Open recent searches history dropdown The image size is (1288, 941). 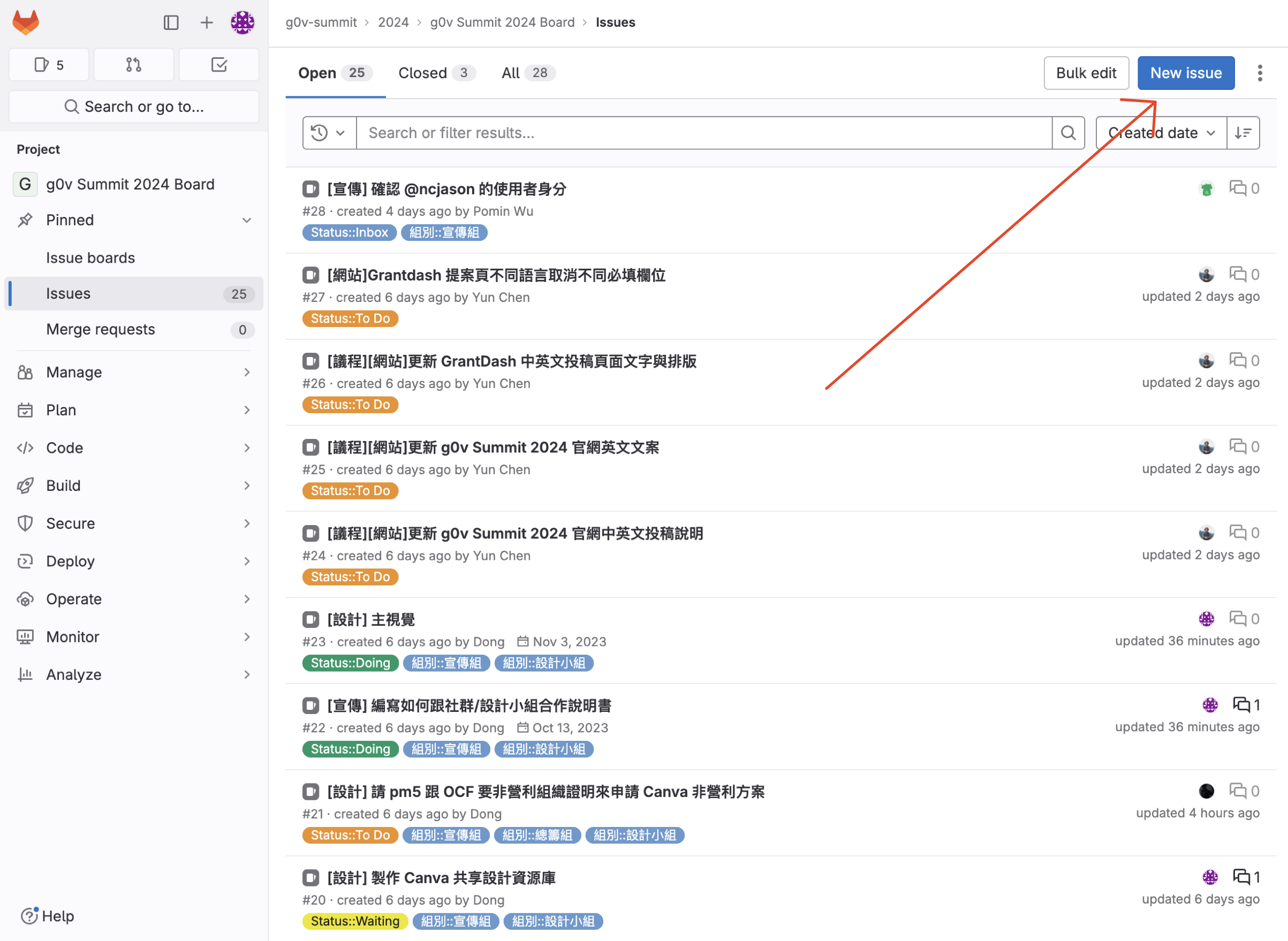point(329,133)
